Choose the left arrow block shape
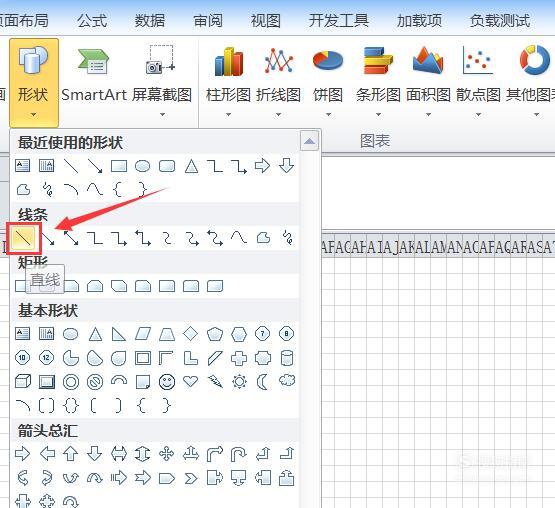555x508 pixels. point(47,454)
